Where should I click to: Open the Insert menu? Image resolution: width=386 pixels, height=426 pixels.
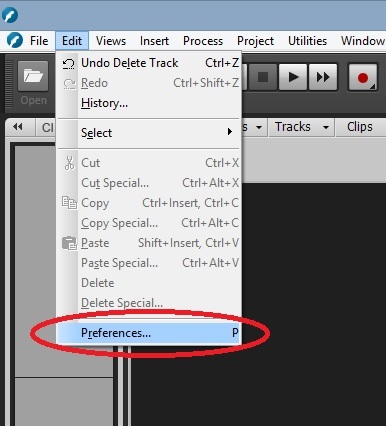click(154, 41)
